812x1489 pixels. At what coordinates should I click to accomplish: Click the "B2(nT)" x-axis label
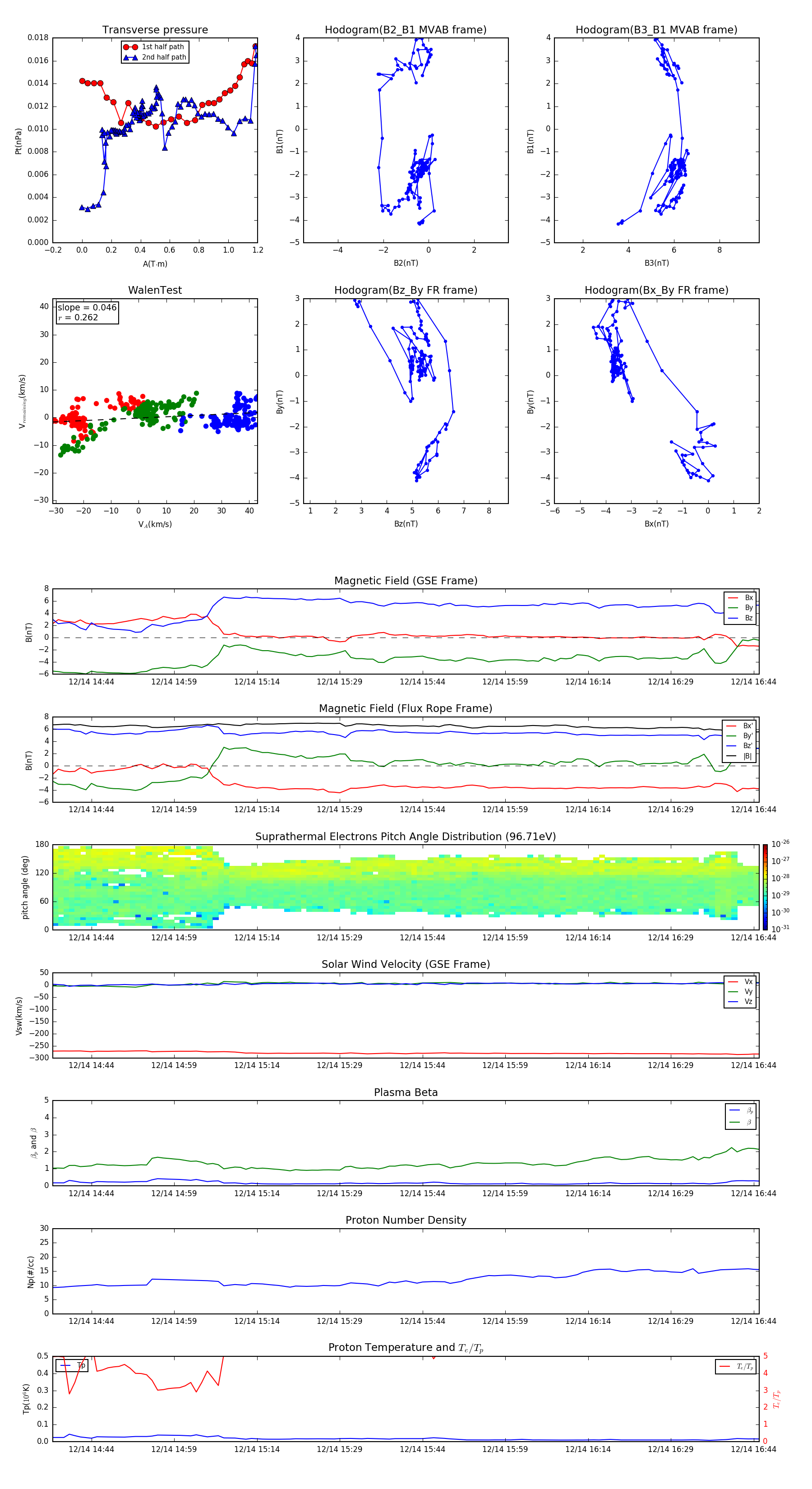(x=406, y=263)
